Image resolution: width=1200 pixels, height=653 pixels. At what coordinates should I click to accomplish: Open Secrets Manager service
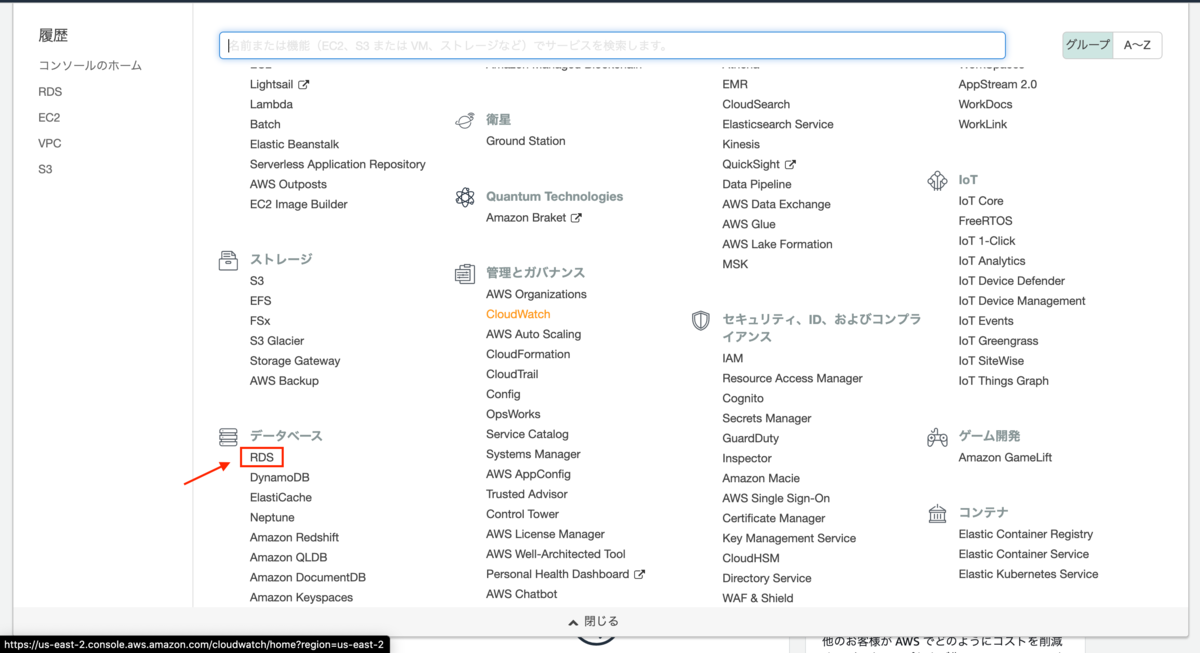click(x=767, y=418)
